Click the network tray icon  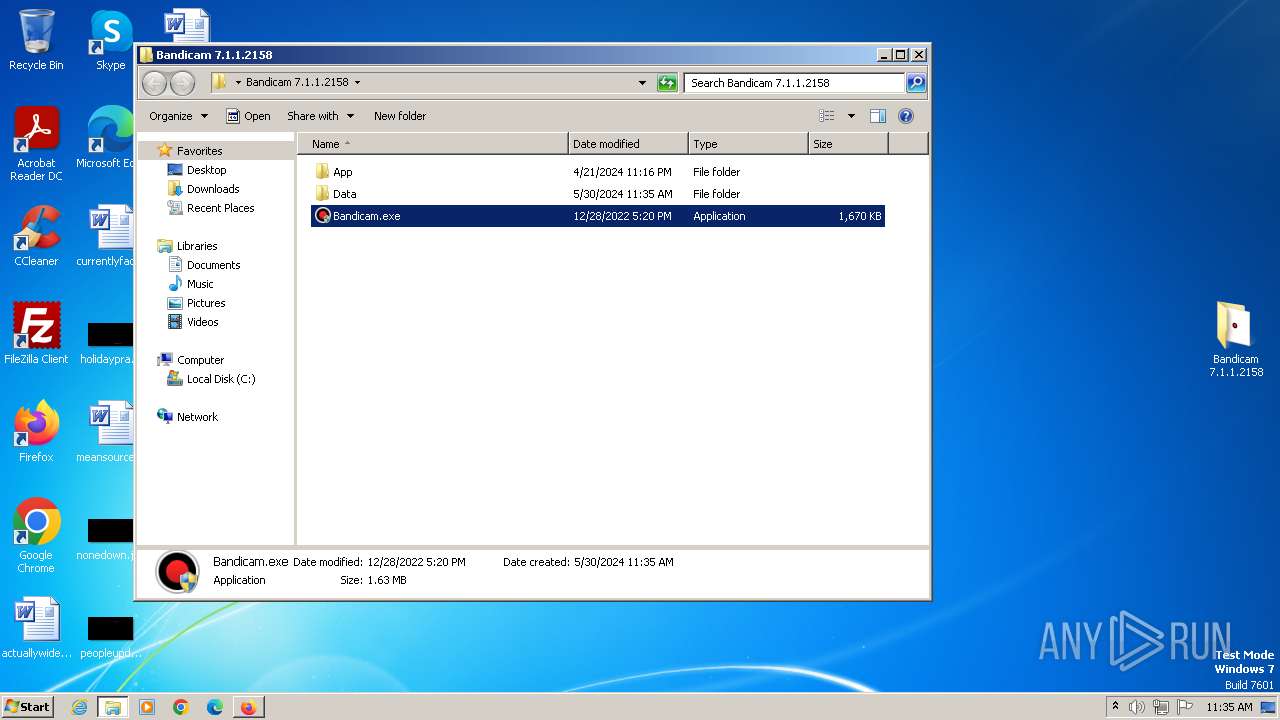[1161, 707]
